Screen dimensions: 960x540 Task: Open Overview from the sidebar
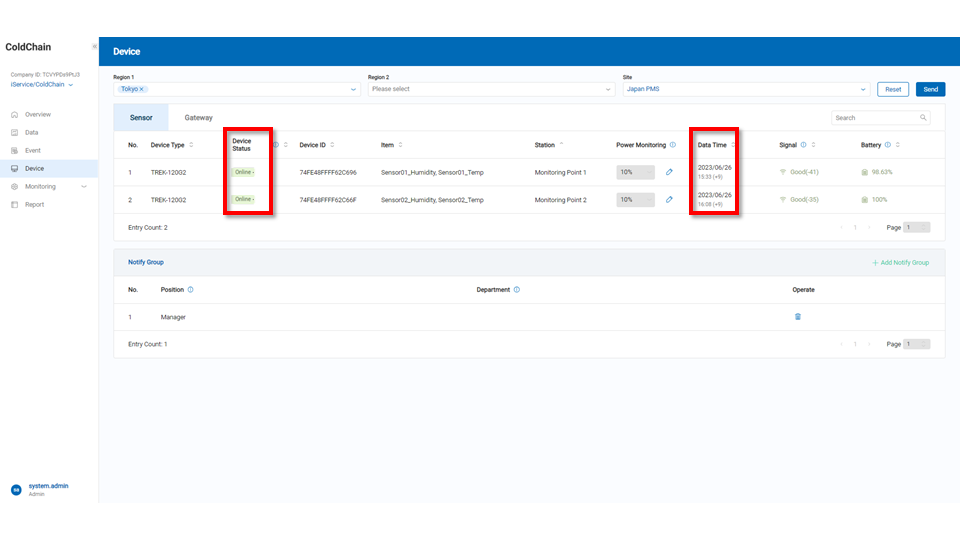click(x=38, y=115)
